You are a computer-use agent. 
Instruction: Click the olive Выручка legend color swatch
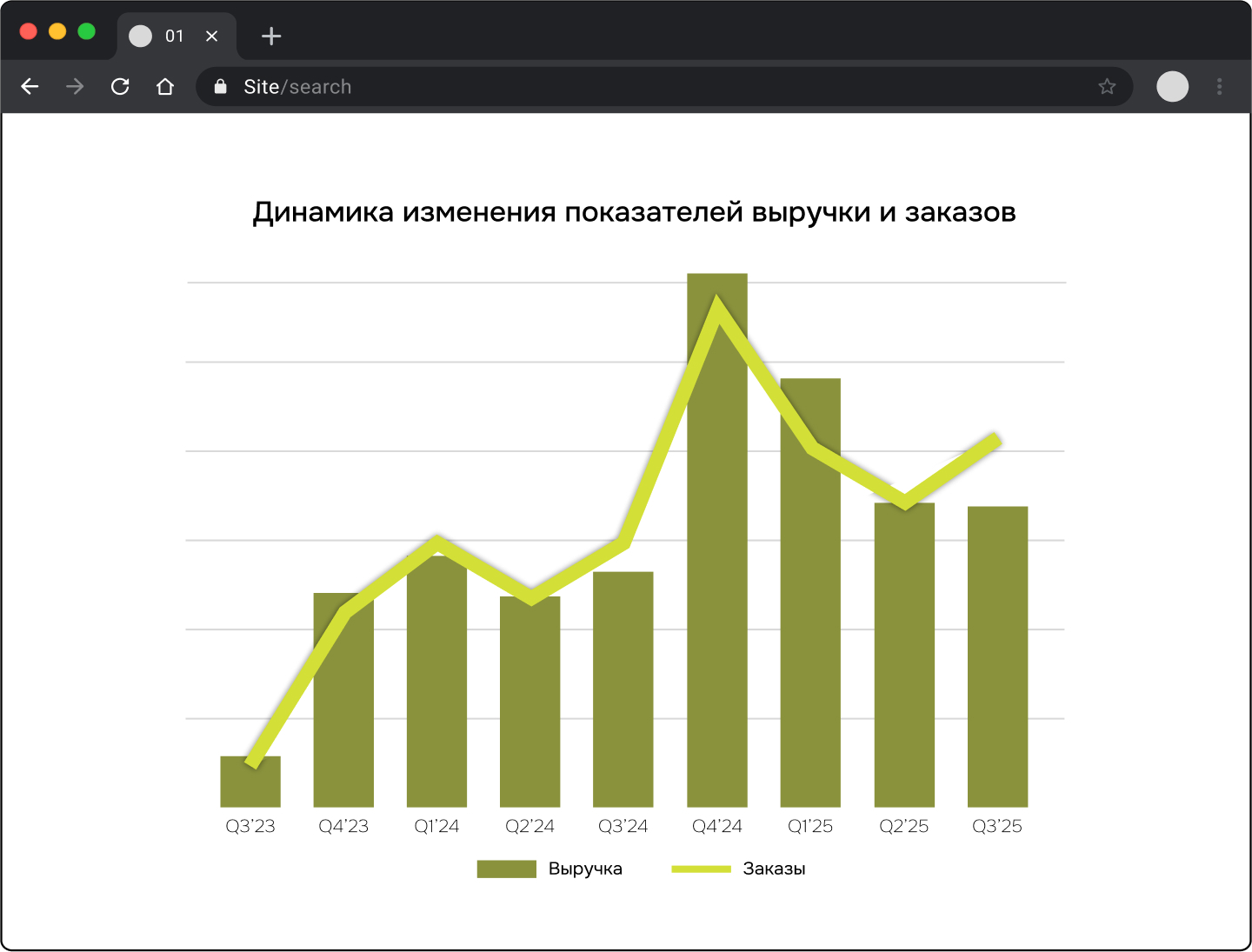point(507,869)
